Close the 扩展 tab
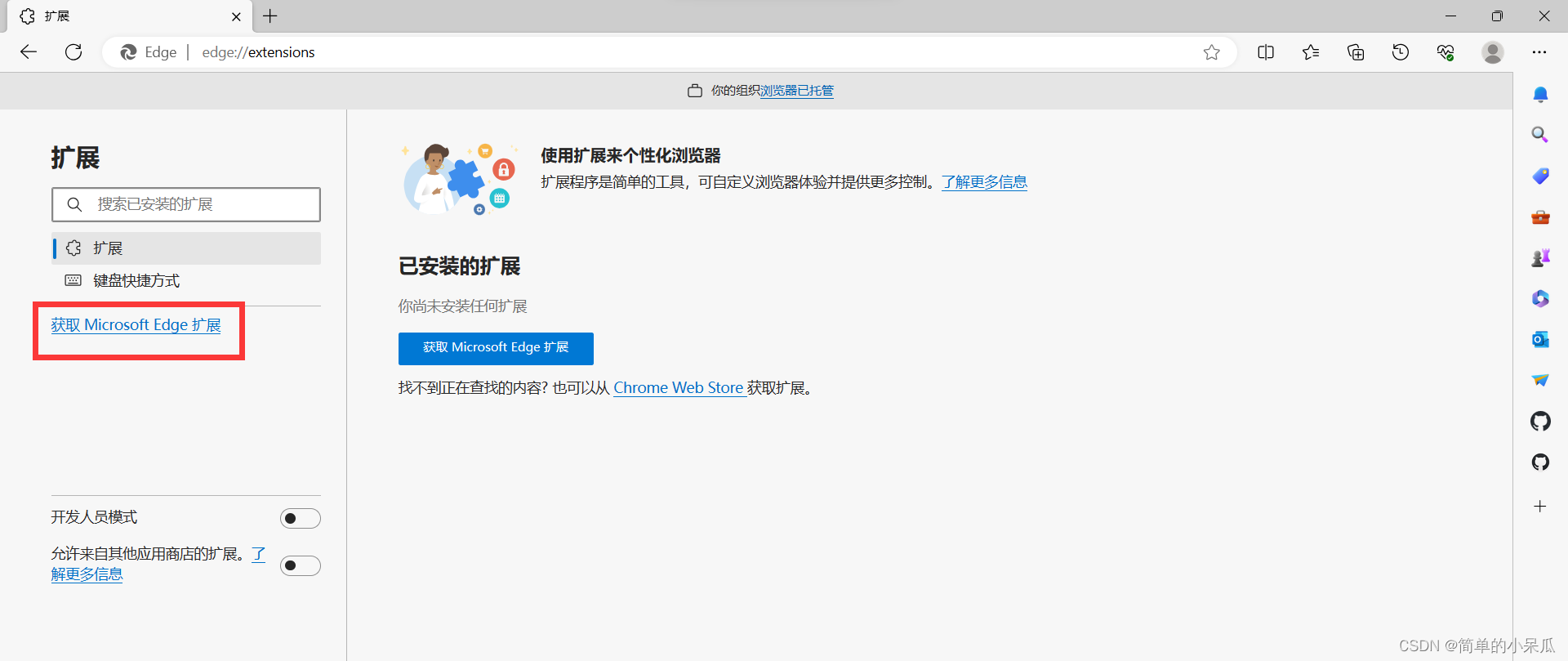This screenshot has width=1568, height=661. tap(236, 16)
